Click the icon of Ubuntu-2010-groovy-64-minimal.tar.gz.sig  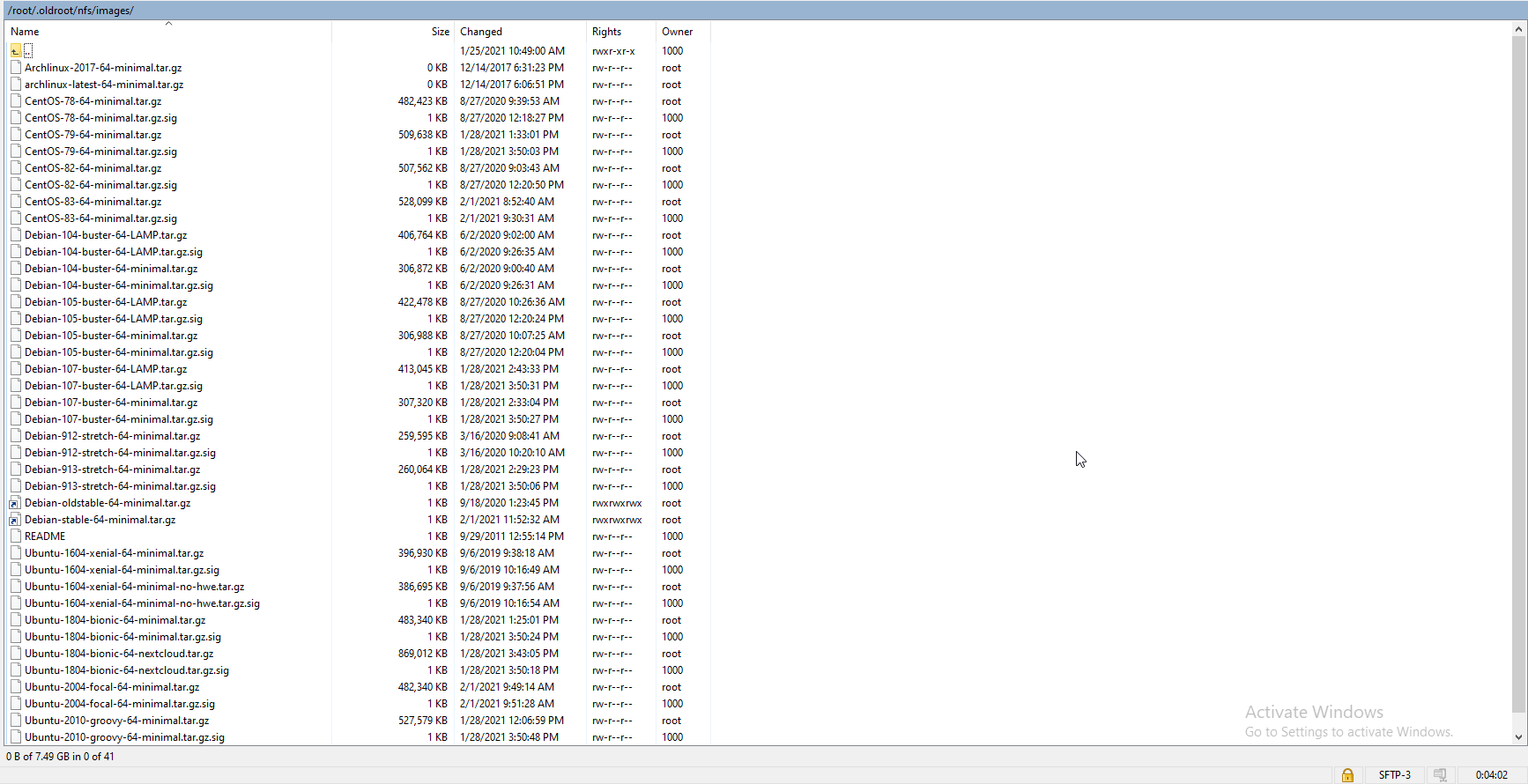point(16,737)
